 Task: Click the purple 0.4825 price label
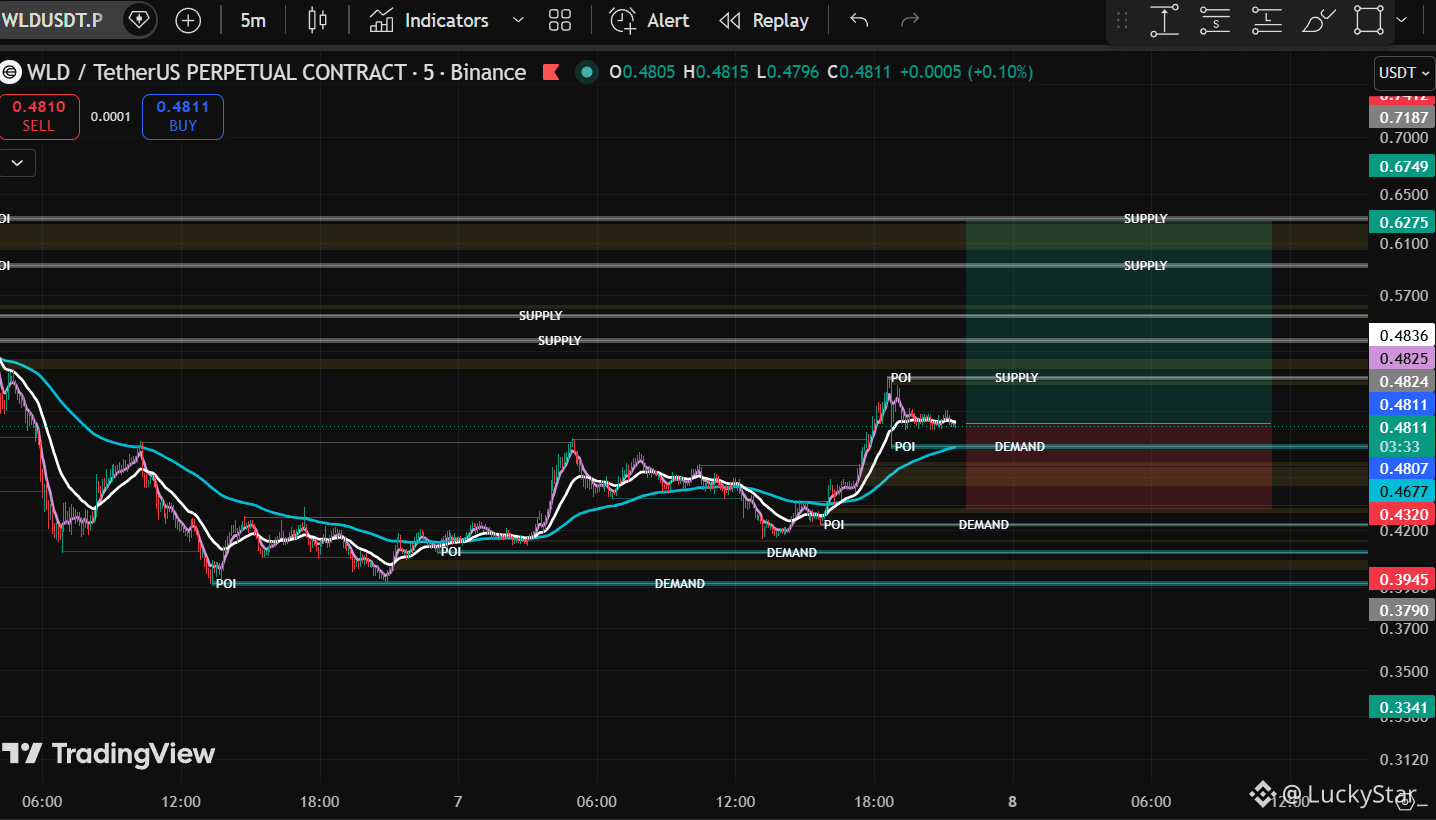(1402, 358)
